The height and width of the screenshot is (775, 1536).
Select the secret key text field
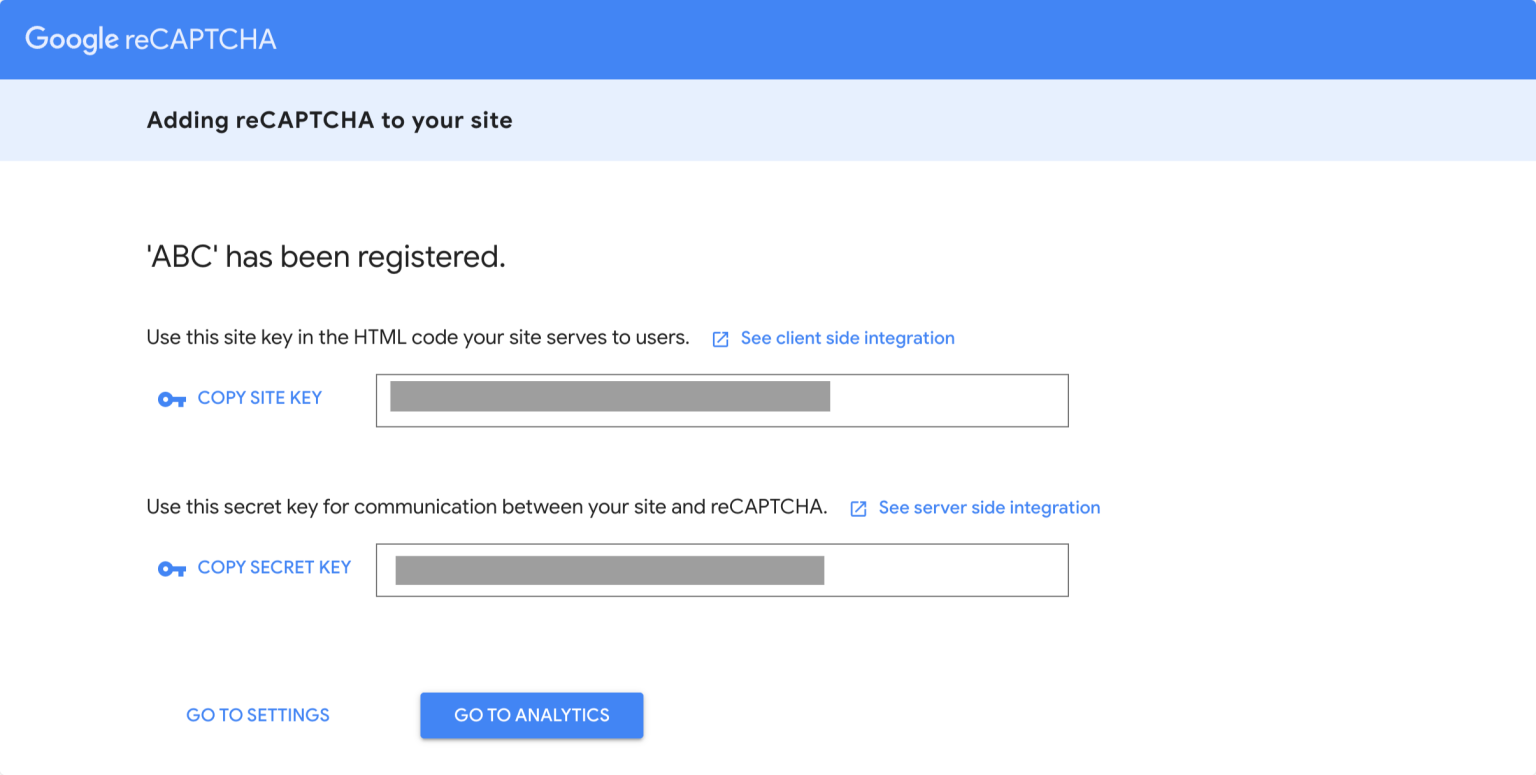click(950, 570)
